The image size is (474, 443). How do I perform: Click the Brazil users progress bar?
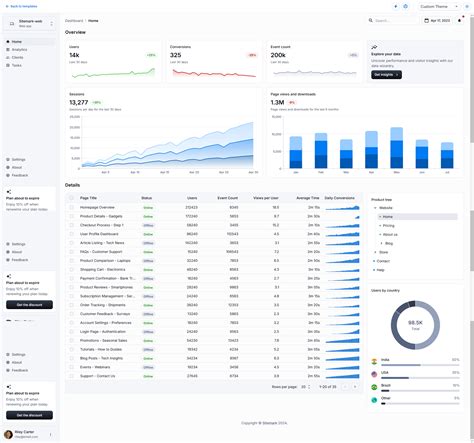coord(420,391)
